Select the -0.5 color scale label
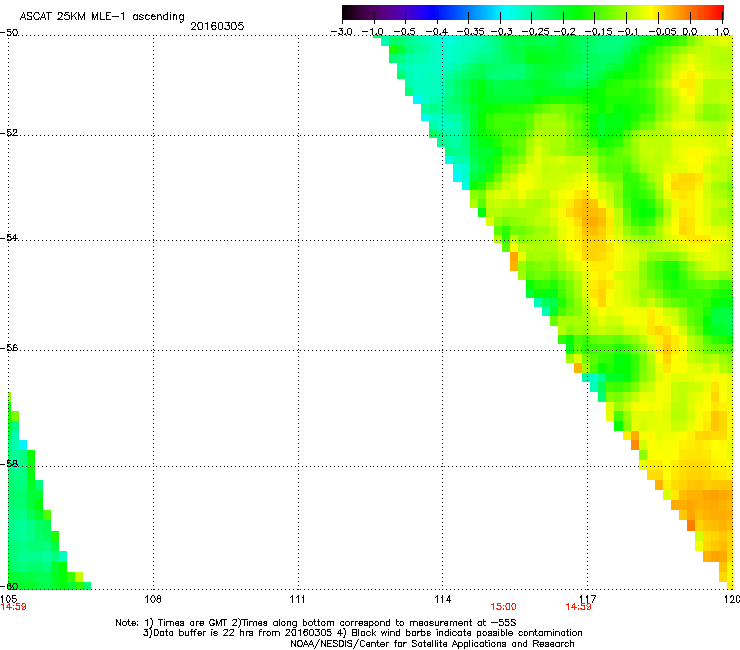 point(404,32)
